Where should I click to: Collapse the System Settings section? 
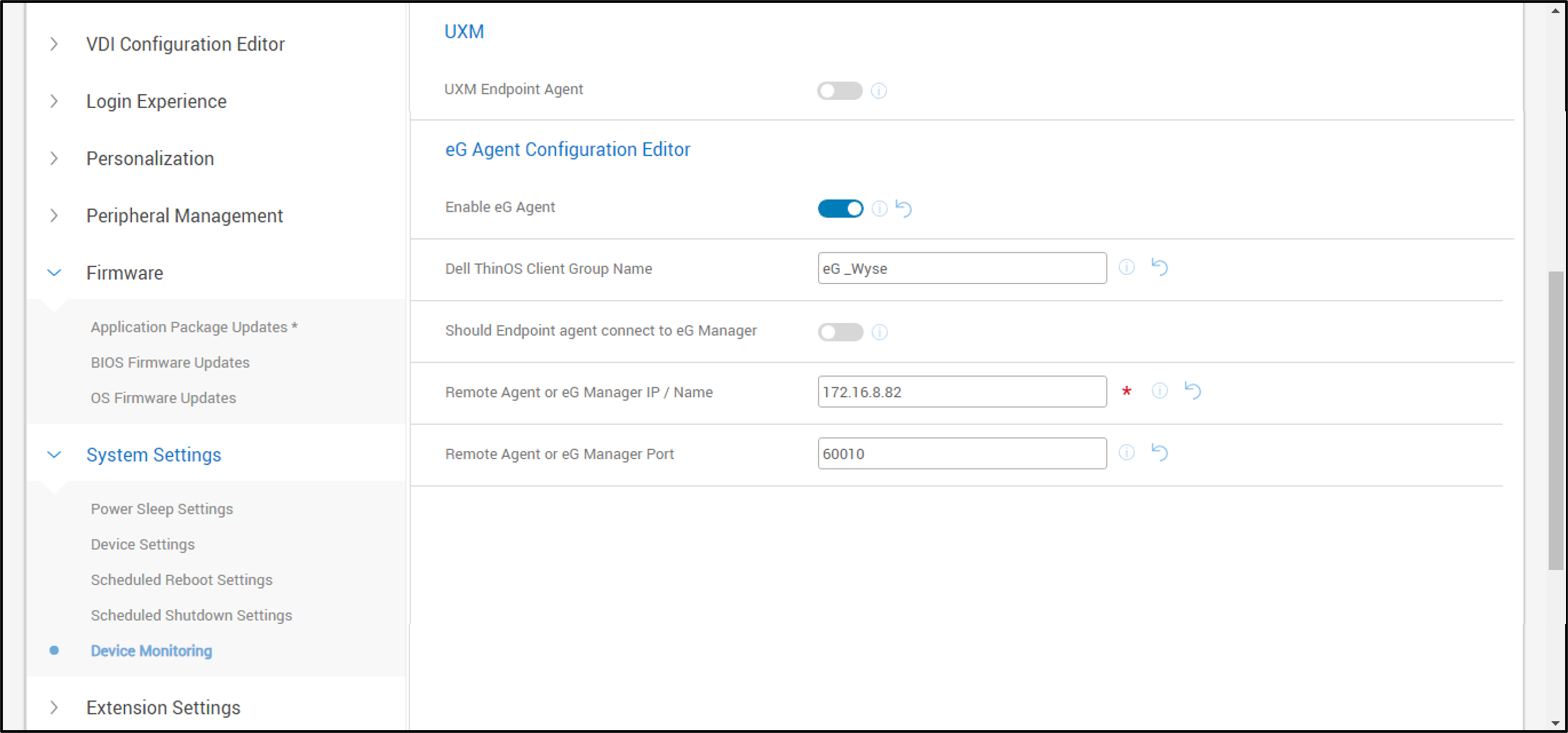pos(54,455)
